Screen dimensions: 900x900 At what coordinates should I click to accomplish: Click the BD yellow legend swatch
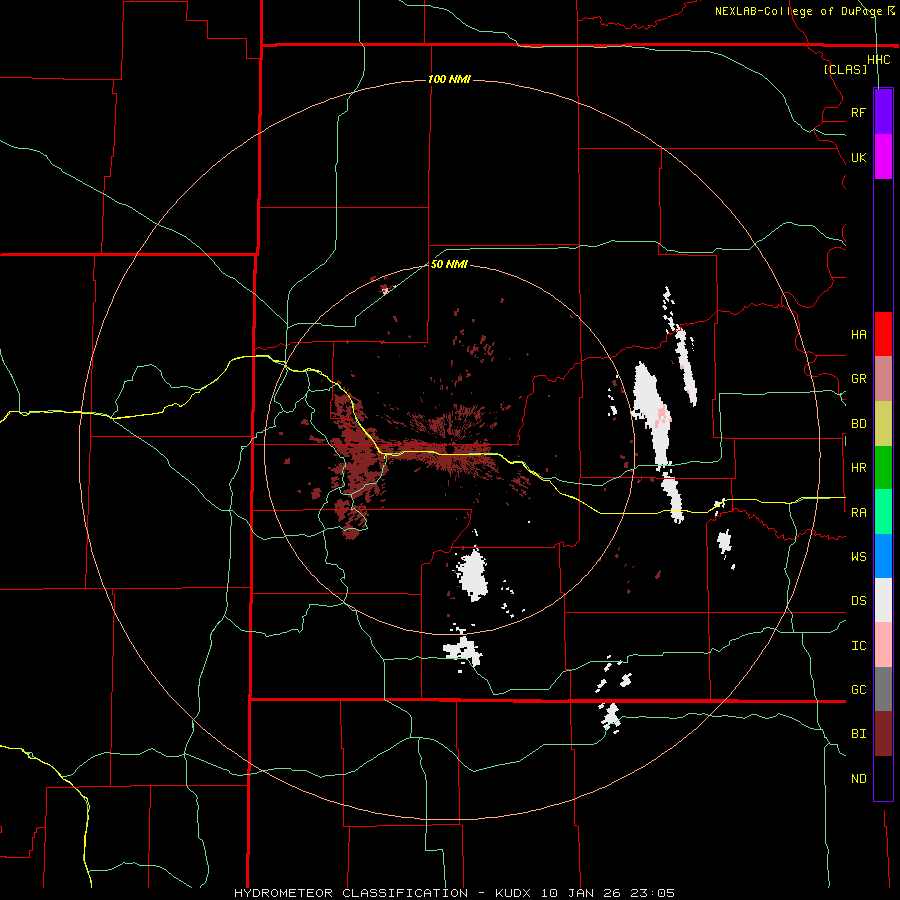coord(883,424)
